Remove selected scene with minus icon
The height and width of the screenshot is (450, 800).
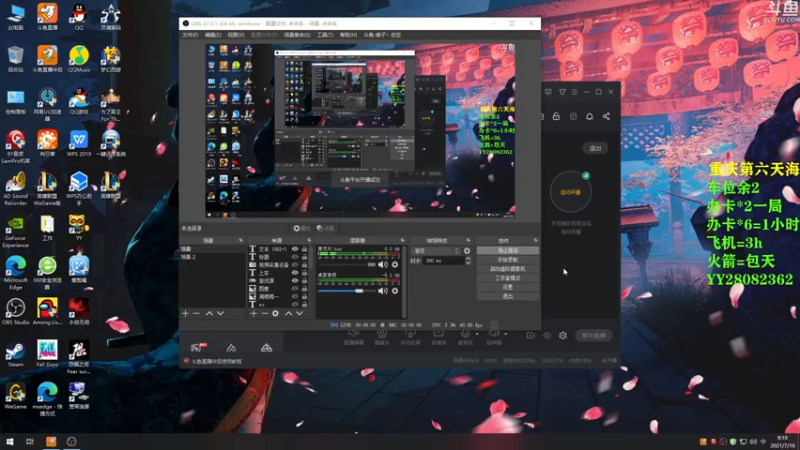pyautogui.click(x=196, y=313)
